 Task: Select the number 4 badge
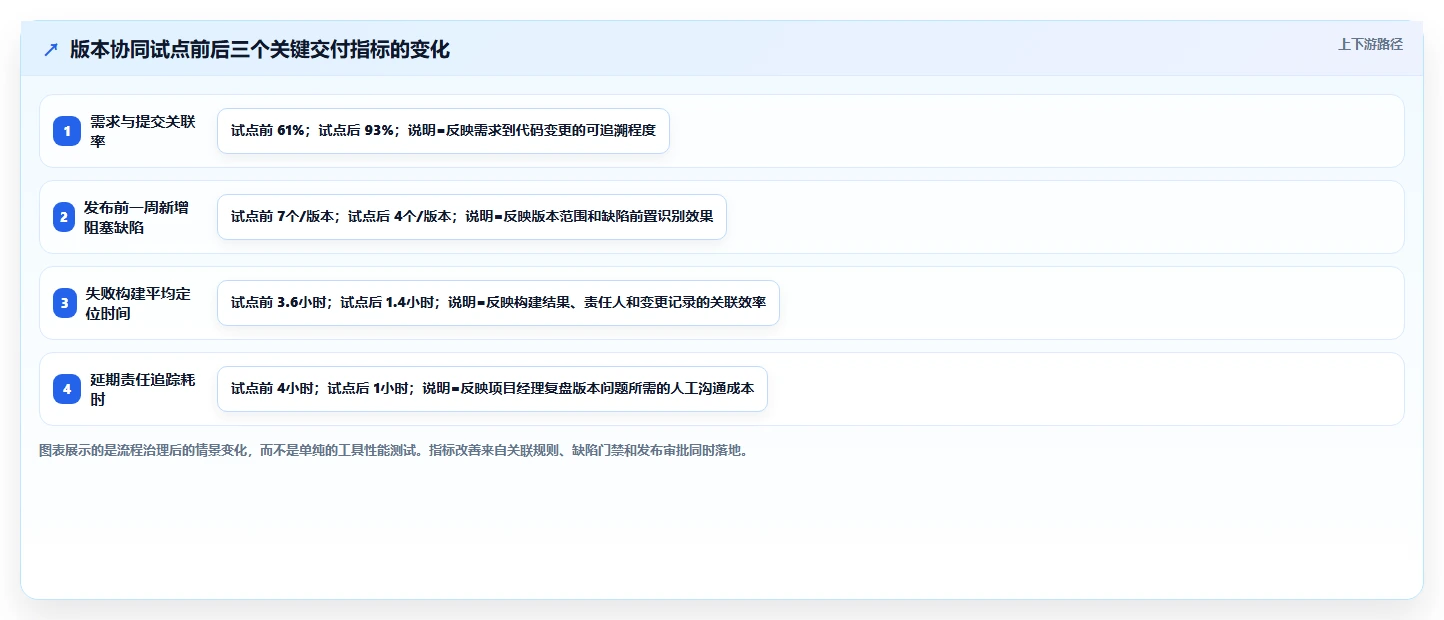point(67,389)
